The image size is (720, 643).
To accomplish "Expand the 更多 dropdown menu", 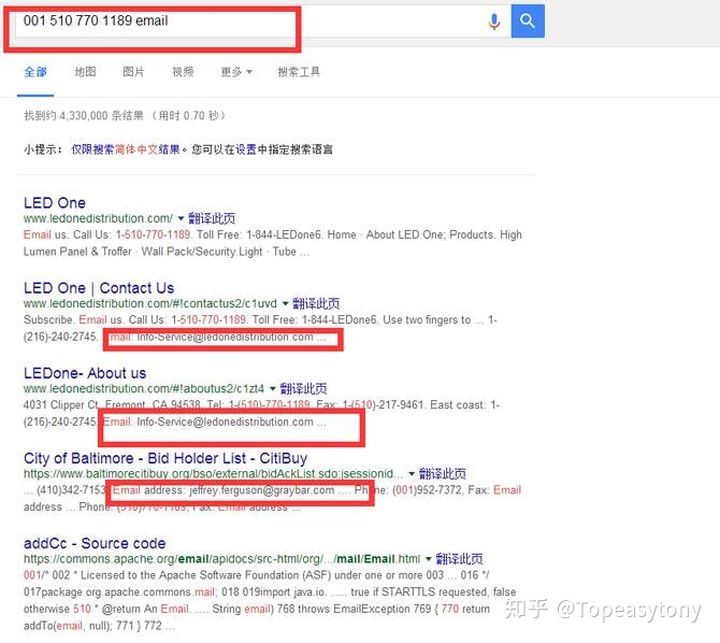I will (235, 72).
